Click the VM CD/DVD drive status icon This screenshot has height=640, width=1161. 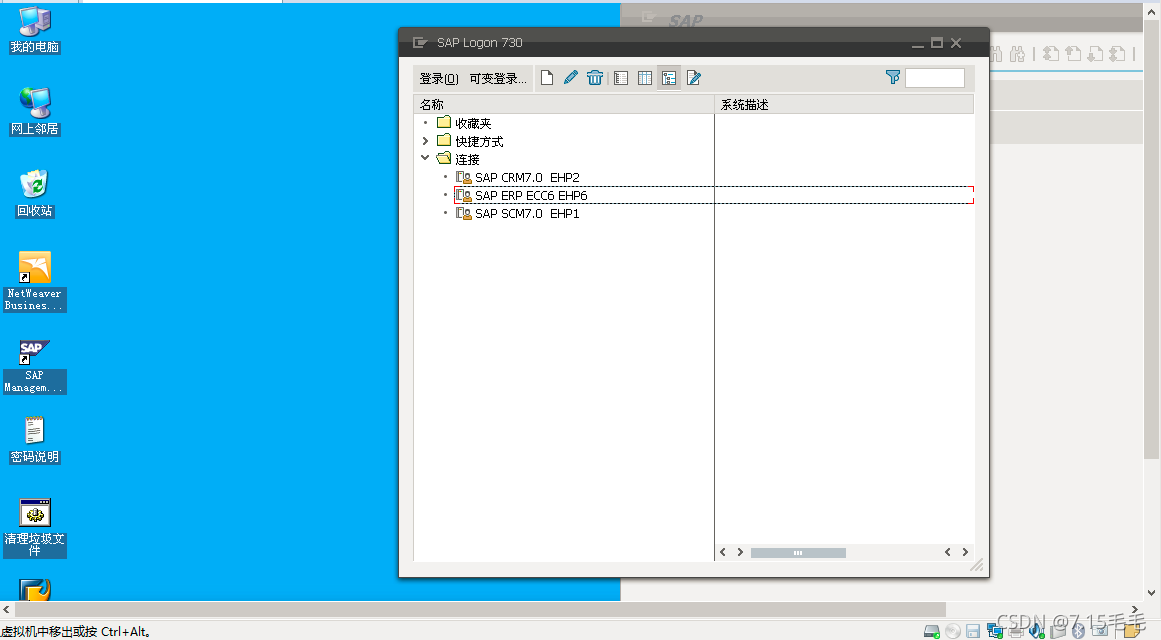[953, 631]
